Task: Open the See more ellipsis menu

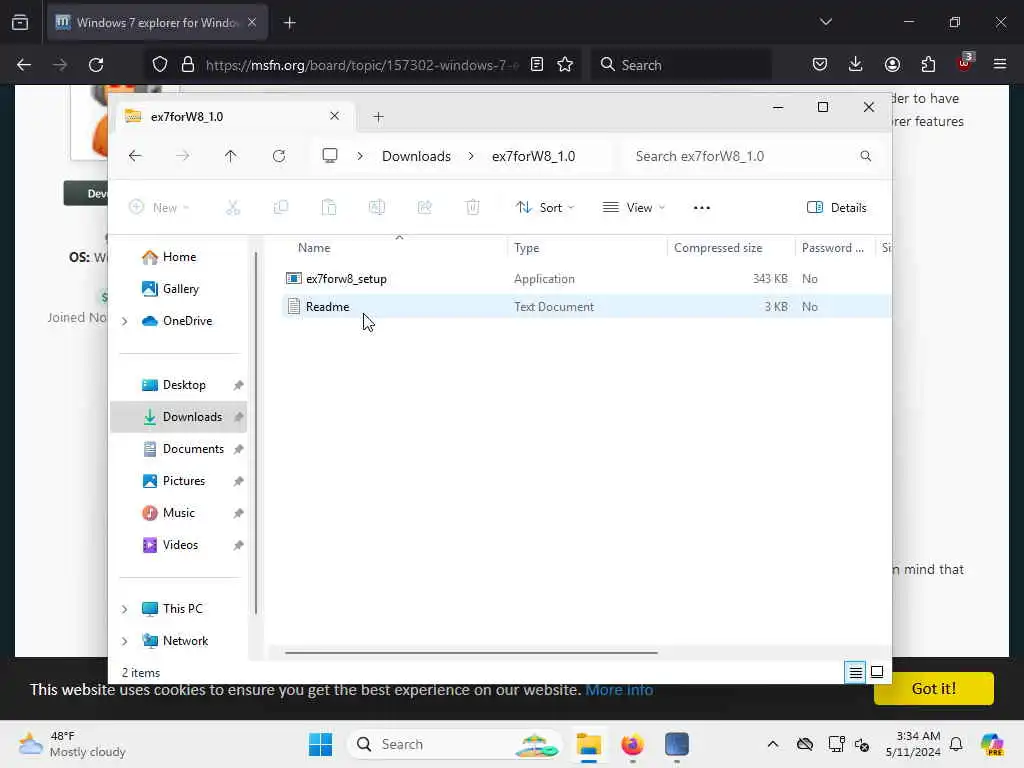Action: (x=701, y=208)
